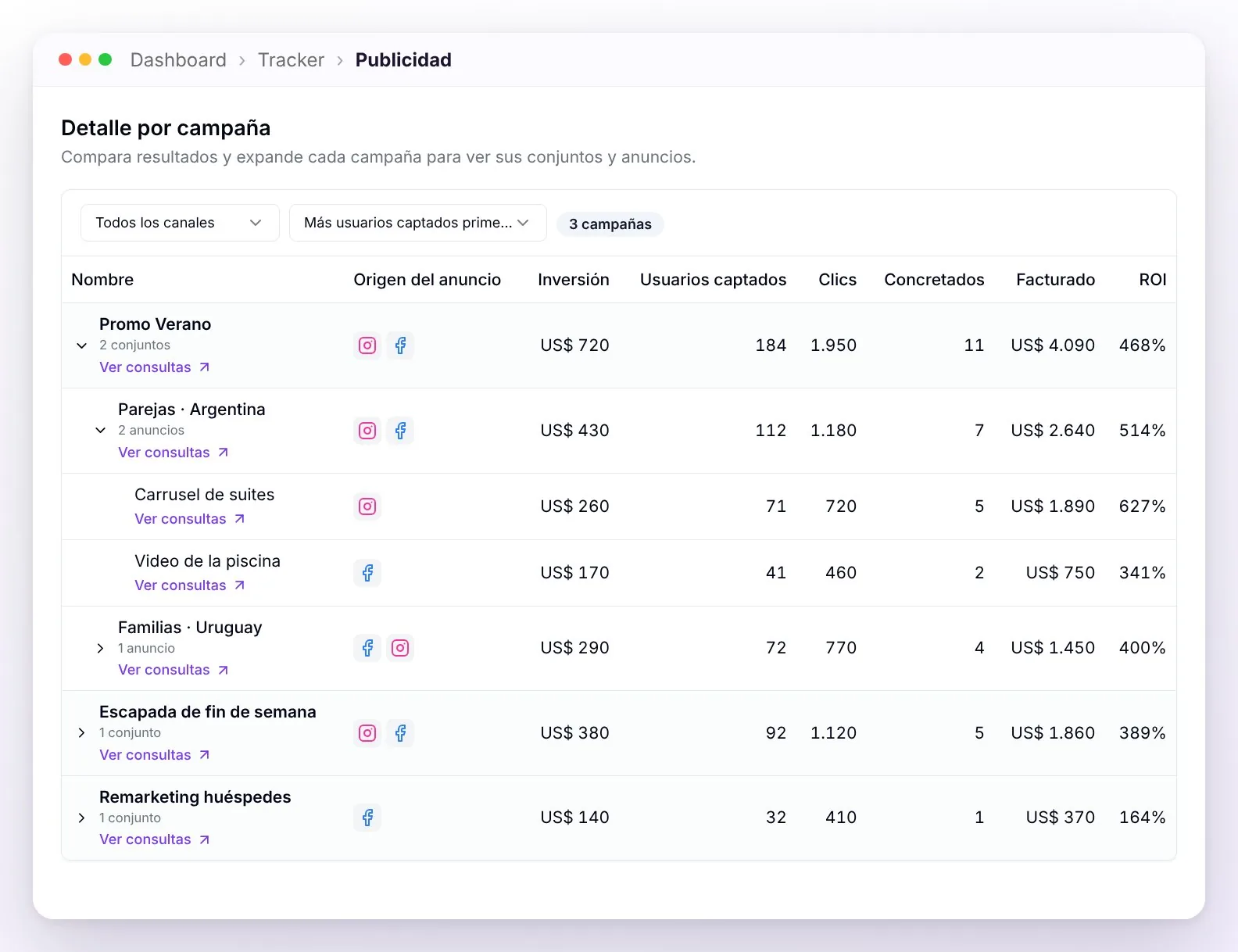This screenshot has width=1238, height=952.
Task: Expand the Remarketing huéspedes campaign
Action: point(81,818)
